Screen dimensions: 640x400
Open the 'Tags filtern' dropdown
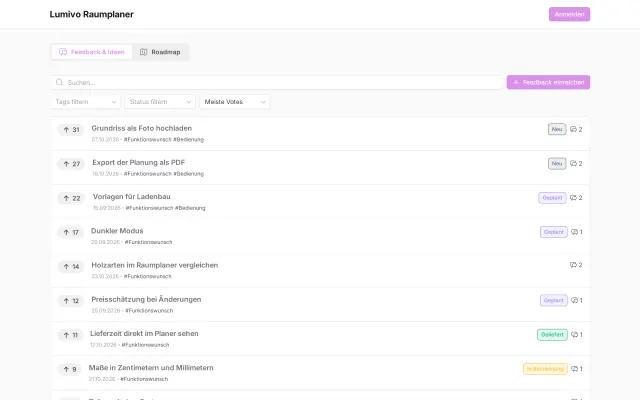click(86, 102)
